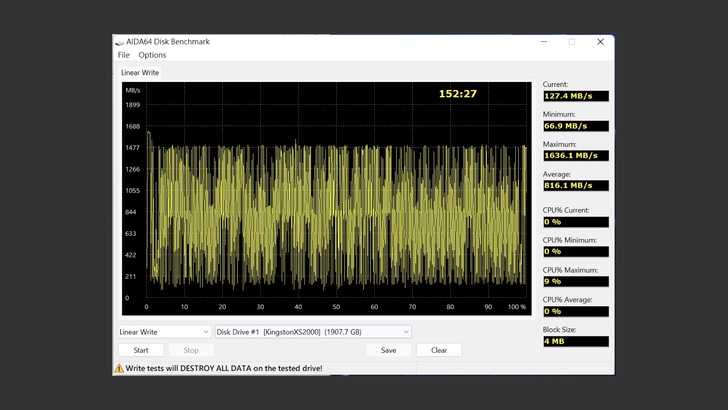Screen dimensions: 728x410
Task: Maximize the Disk Benchmark window
Action: (x=572, y=42)
